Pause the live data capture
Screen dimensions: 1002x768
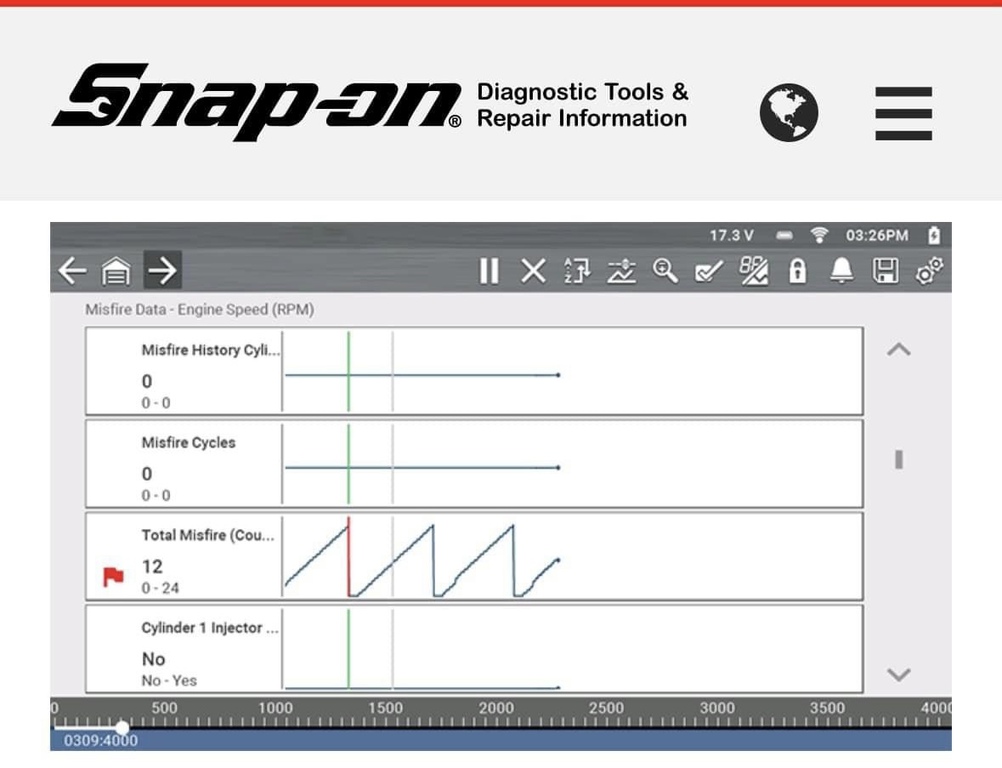(488, 271)
